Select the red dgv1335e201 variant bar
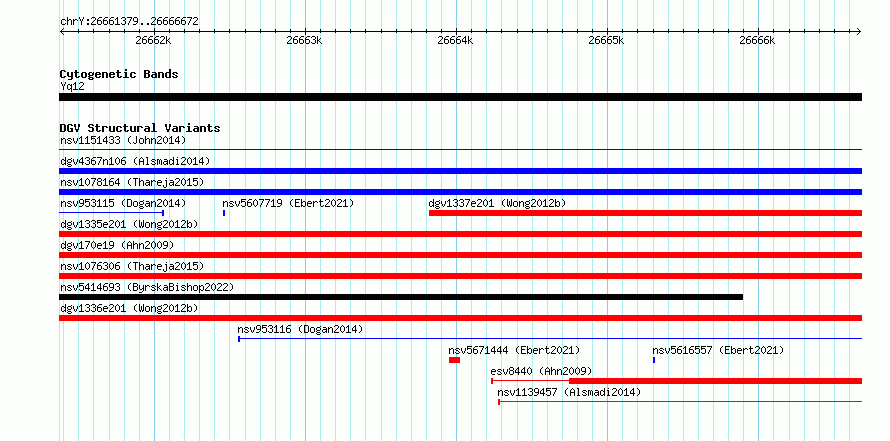This screenshot has width=890, height=441. click(460, 234)
